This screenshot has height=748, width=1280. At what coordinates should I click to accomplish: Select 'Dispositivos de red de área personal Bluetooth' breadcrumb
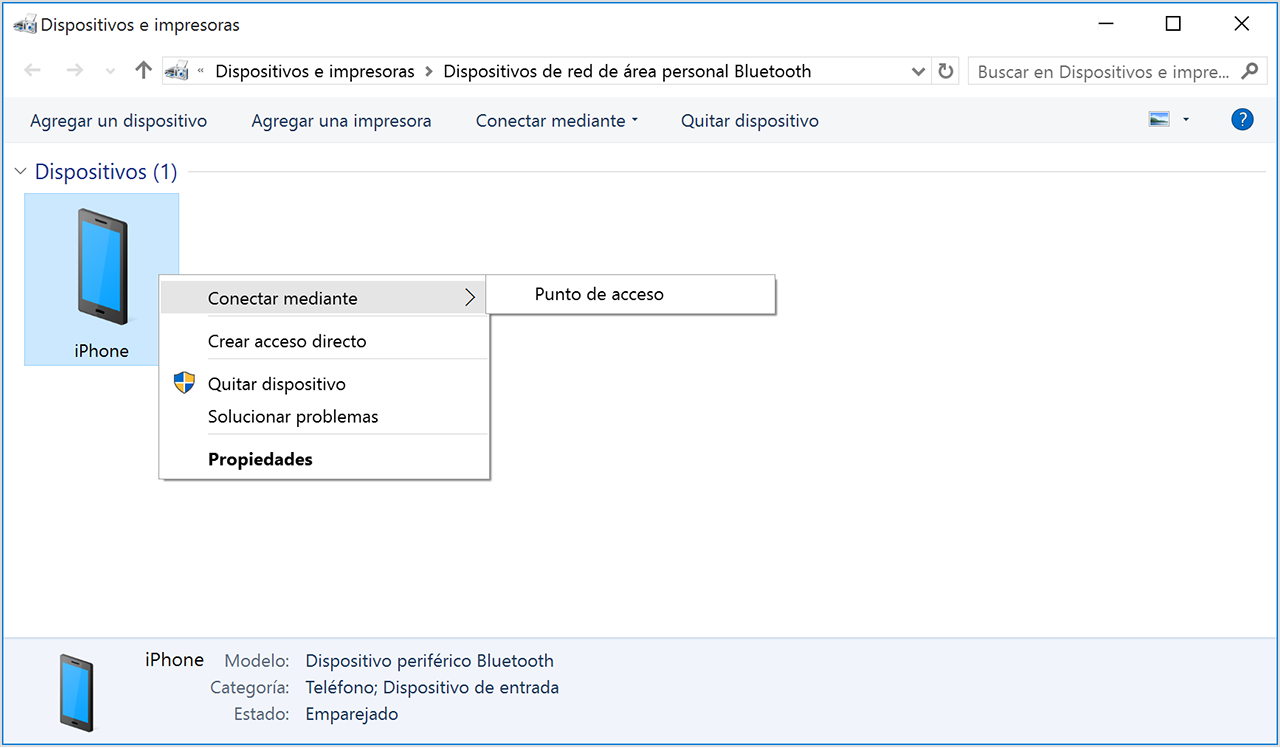[627, 71]
